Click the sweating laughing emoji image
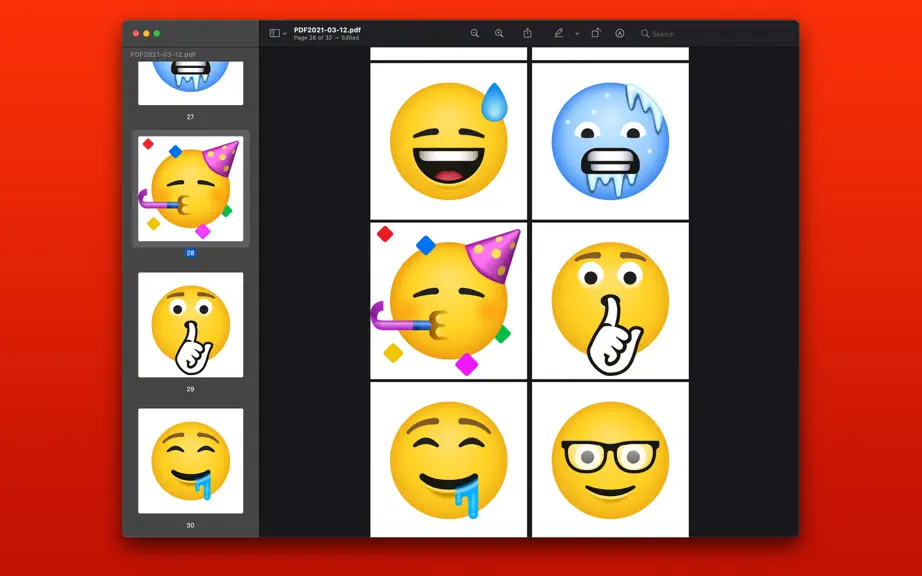 coord(449,141)
